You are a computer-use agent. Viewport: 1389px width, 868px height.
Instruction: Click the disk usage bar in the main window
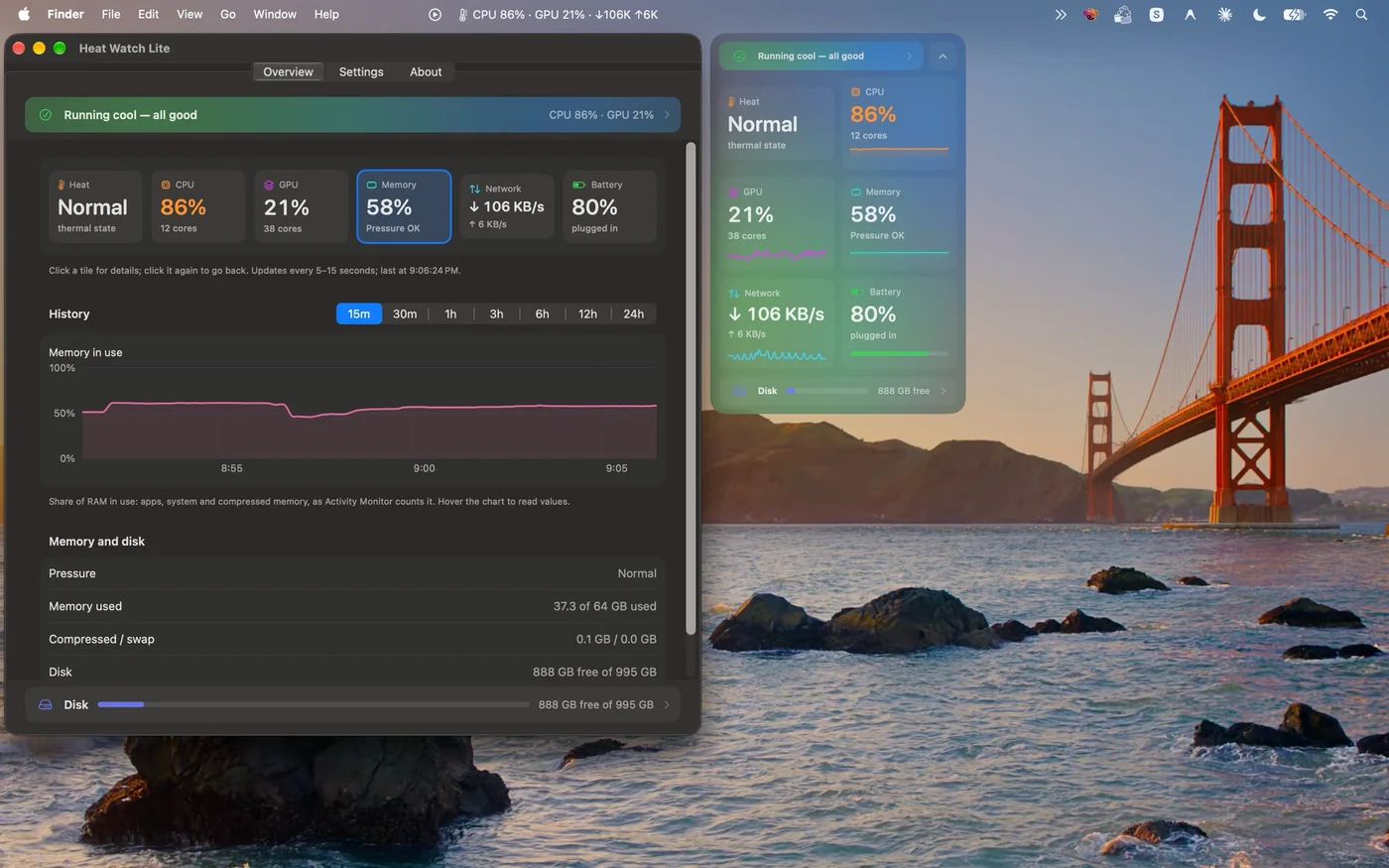tap(314, 704)
